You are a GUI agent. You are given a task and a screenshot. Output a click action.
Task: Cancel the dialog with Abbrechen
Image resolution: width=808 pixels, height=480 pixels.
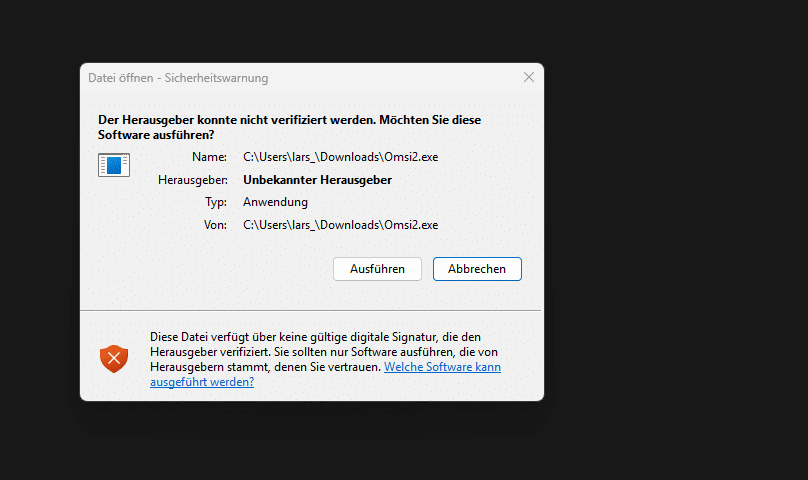[477, 269]
